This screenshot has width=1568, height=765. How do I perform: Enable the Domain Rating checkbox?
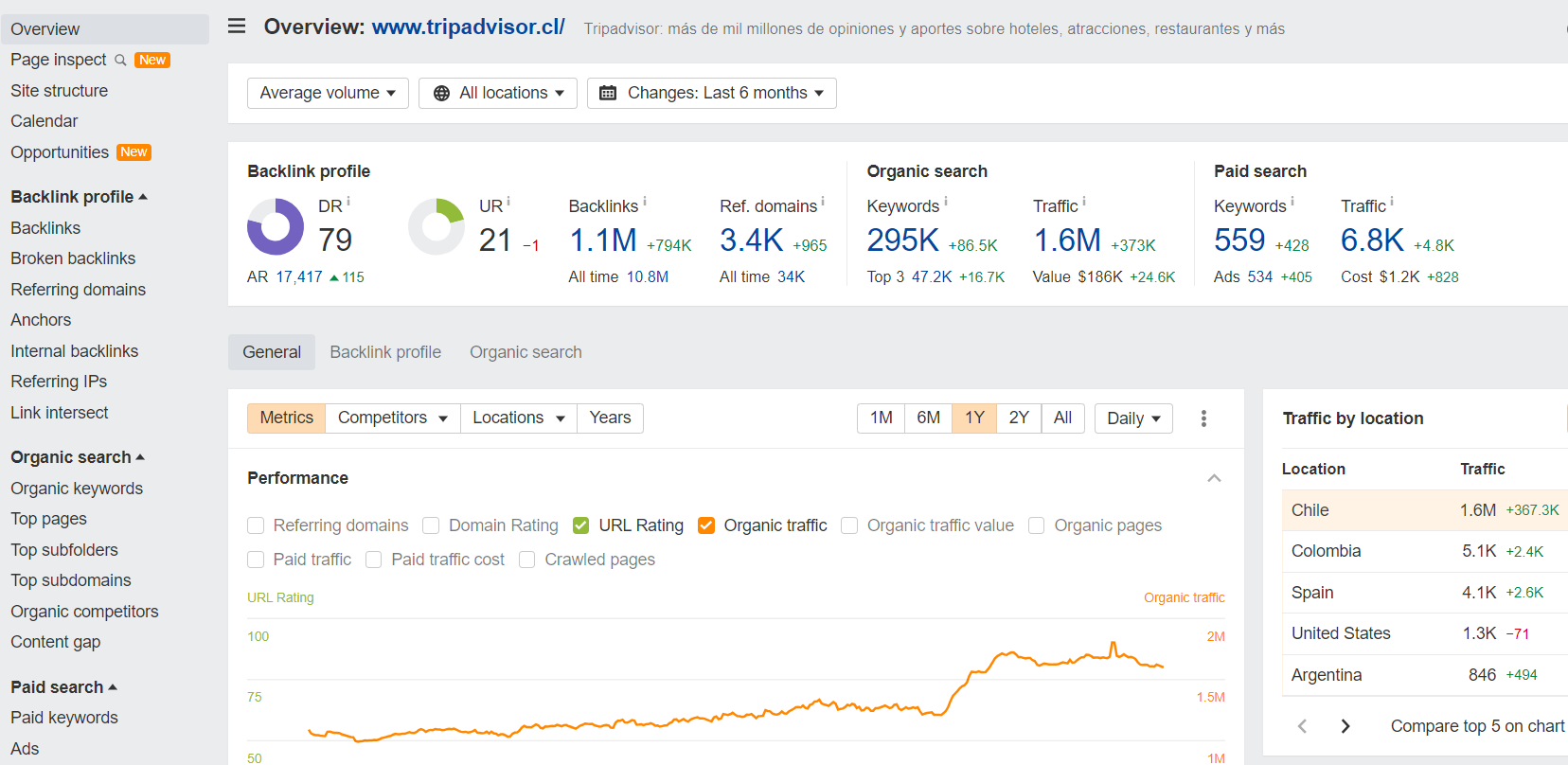tap(431, 525)
